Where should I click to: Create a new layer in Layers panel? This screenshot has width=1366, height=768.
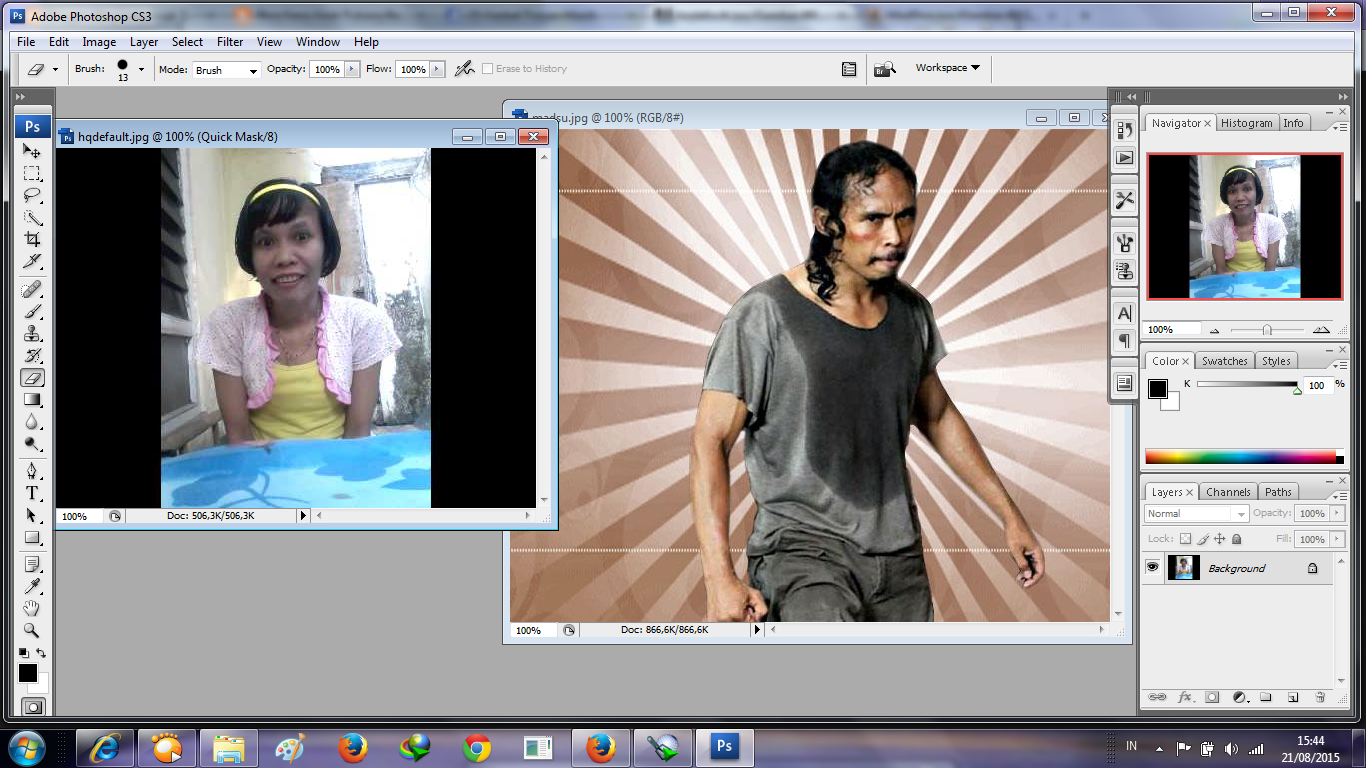(1292, 697)
